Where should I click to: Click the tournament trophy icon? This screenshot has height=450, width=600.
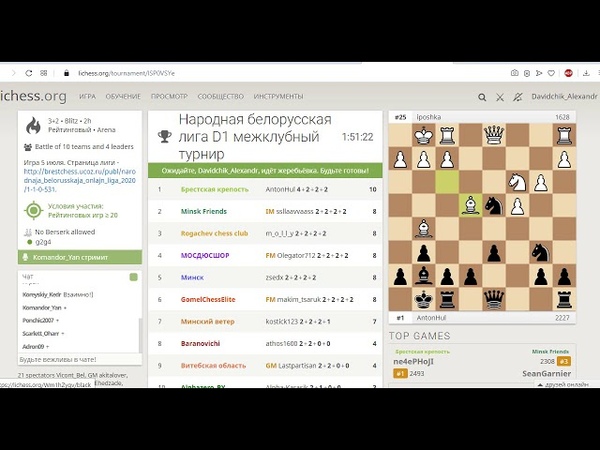(x=165, y=136)
